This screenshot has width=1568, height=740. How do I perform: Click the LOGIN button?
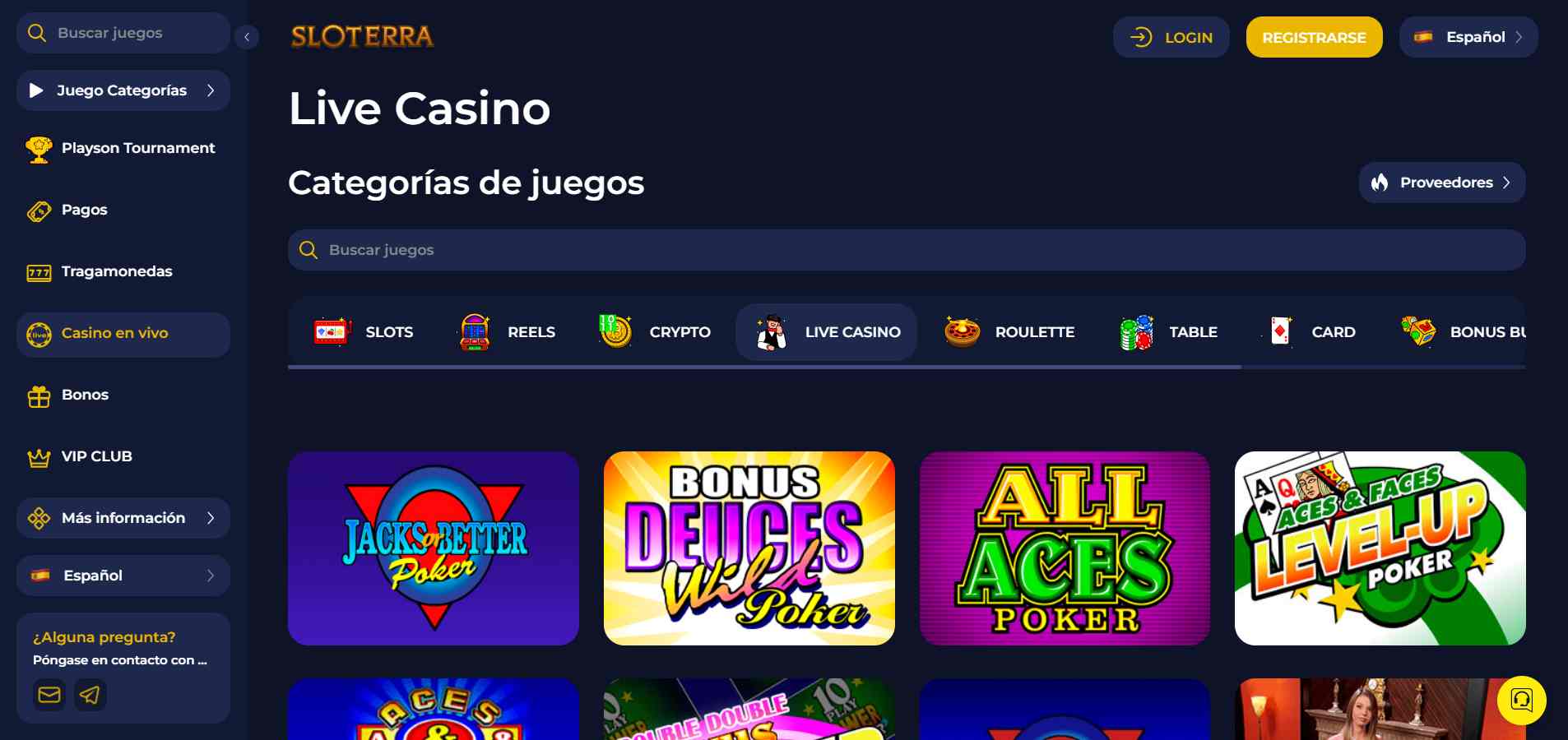point(1171,37)
